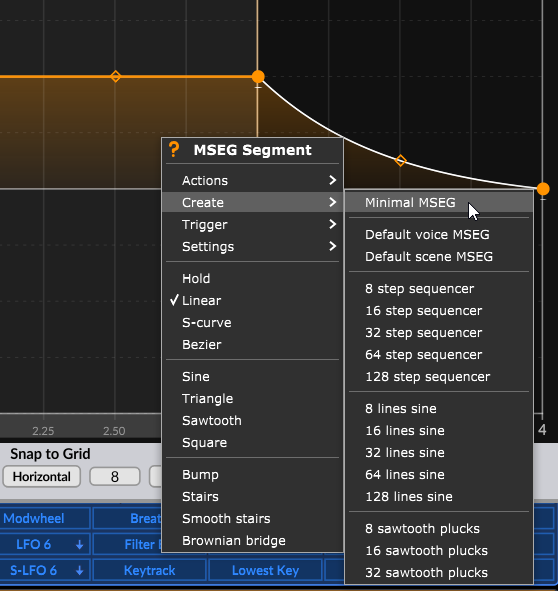This screenshot has width=558, height=591.
Task: Set segment type to Triangle
Action: click(x=252, y=398)
